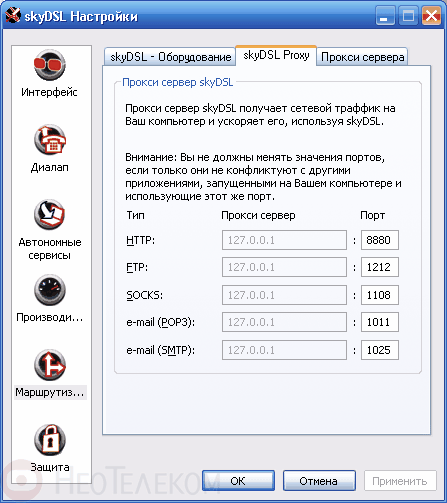
Task: Click the Диалап sidebar label
Action: tap(50, 167)
